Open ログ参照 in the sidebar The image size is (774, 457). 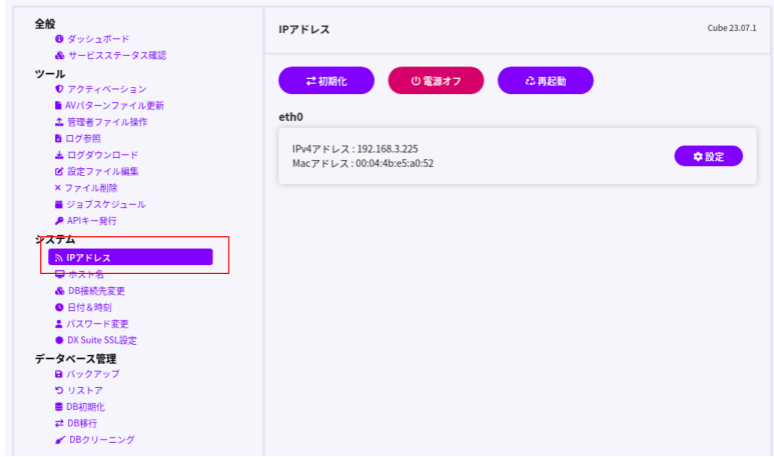(83, 138)
